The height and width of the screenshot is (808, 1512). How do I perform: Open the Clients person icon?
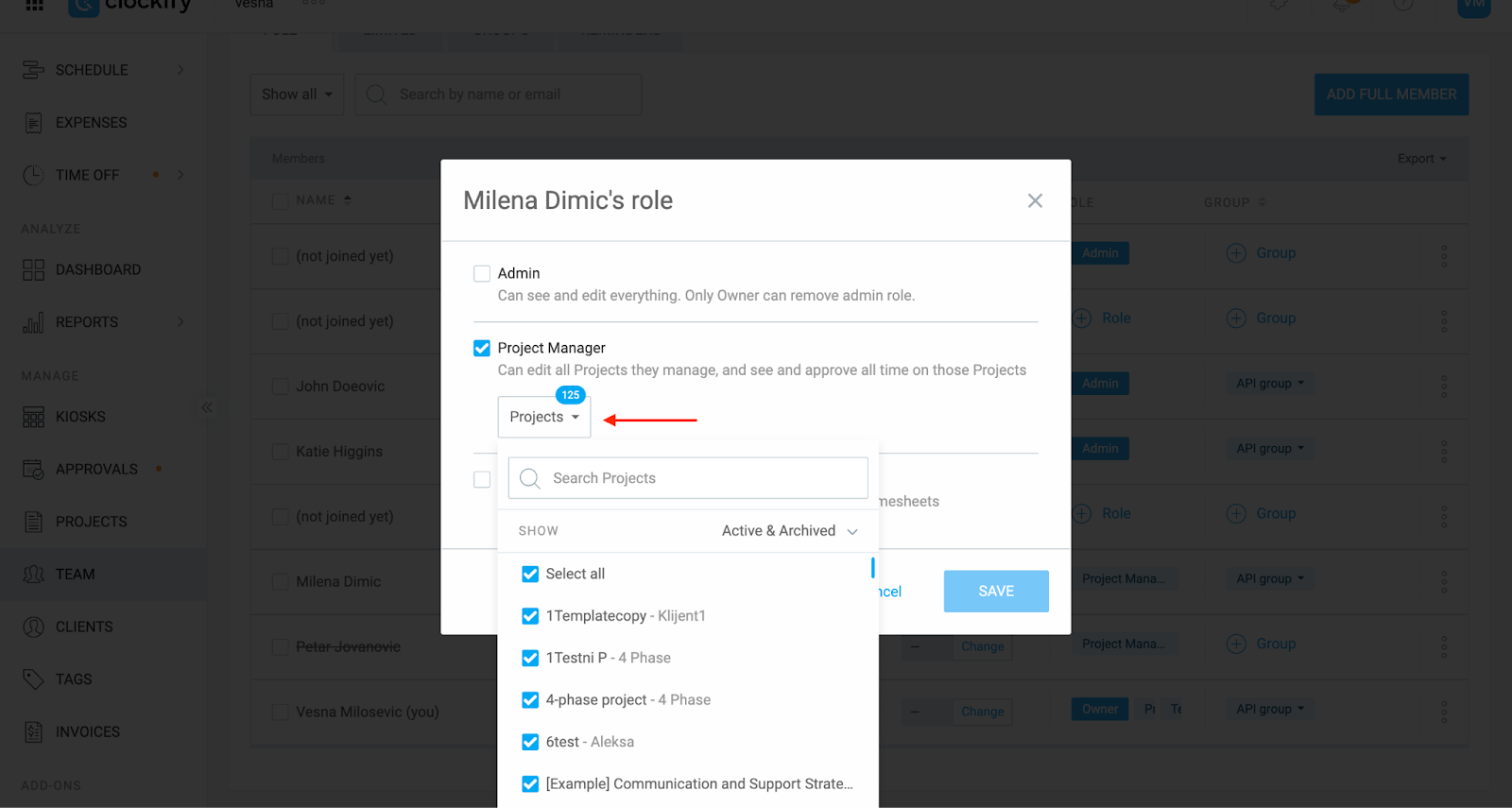click(33, 627)
